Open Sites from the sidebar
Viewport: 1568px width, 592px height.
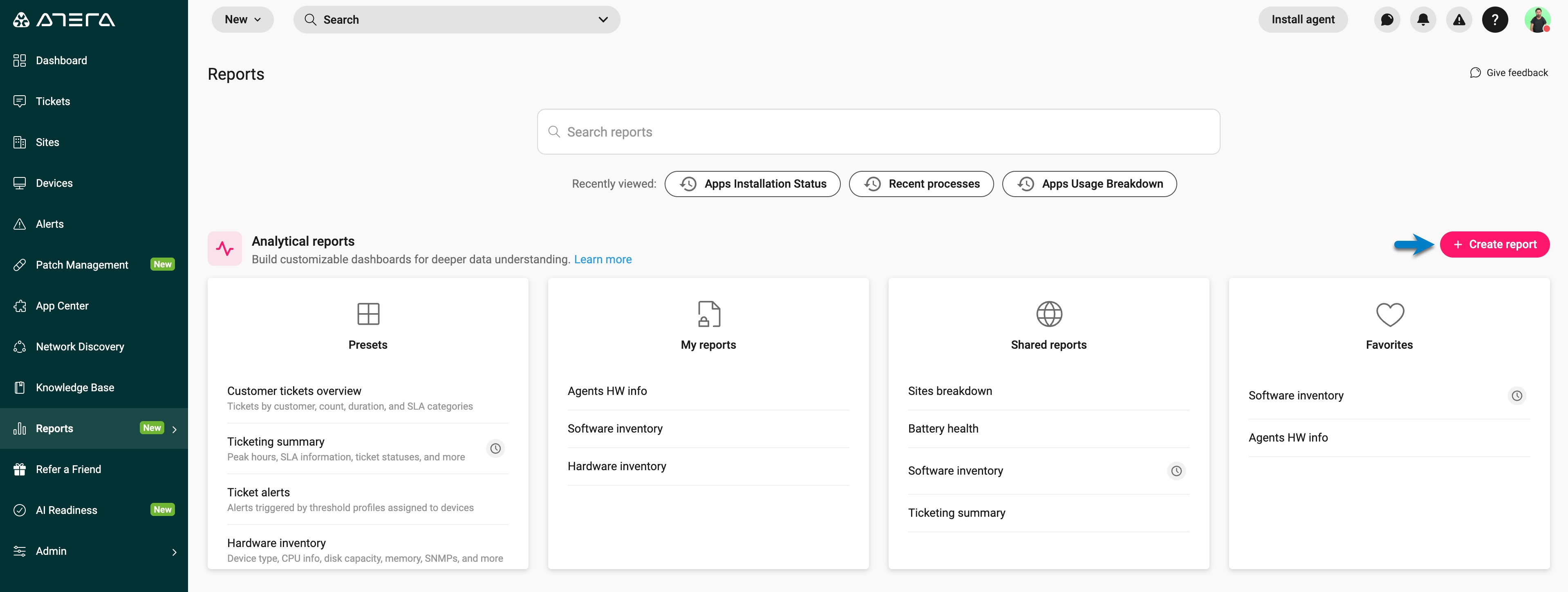(94, 142)
